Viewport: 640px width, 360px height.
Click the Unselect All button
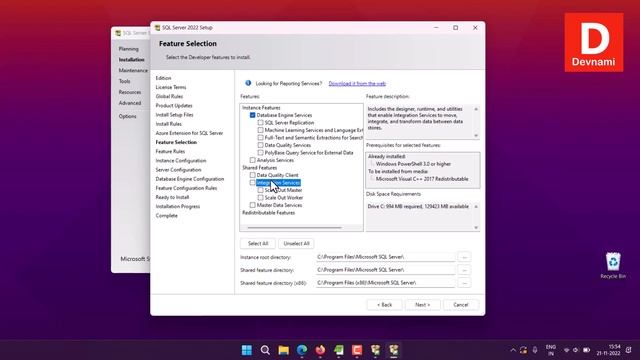coord(296,243)
